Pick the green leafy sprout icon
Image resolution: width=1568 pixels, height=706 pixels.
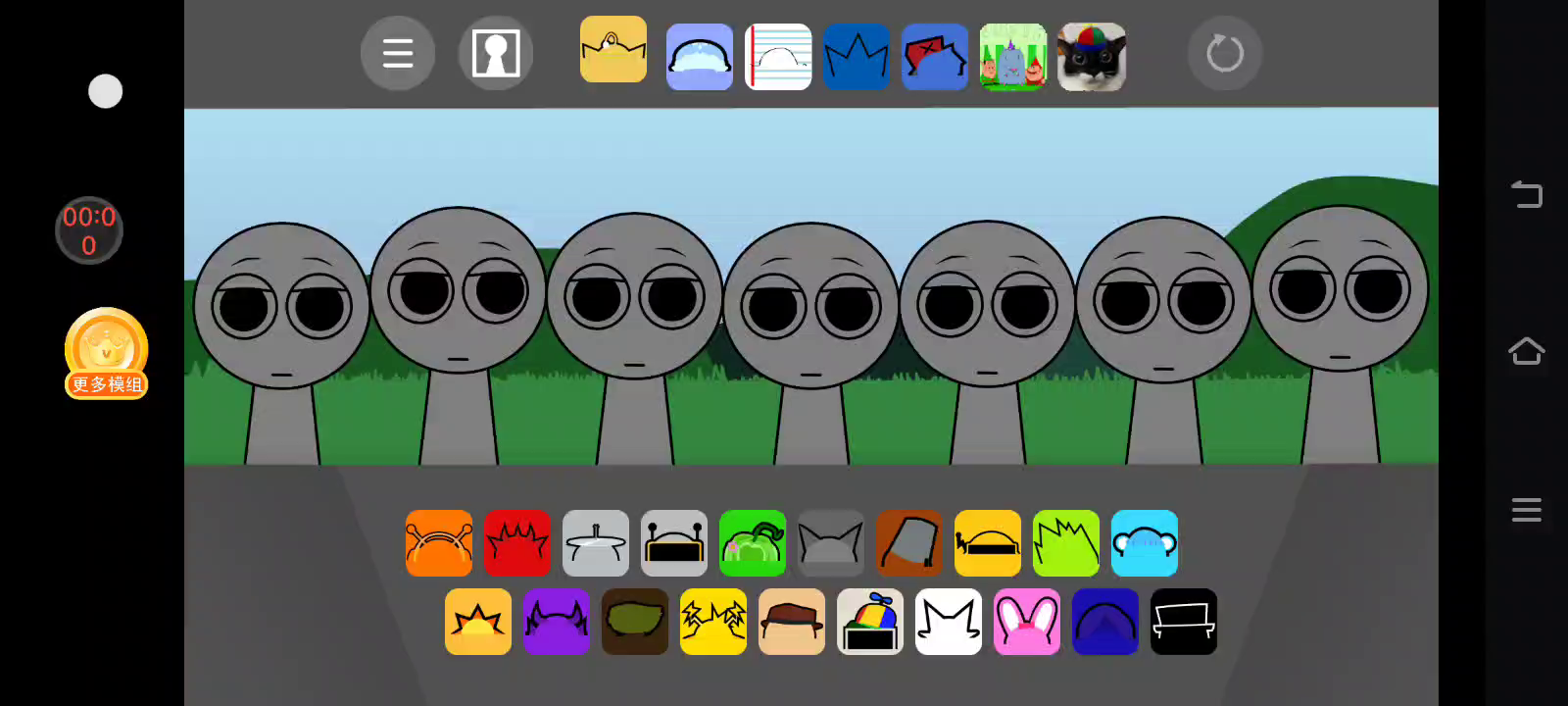753,543
